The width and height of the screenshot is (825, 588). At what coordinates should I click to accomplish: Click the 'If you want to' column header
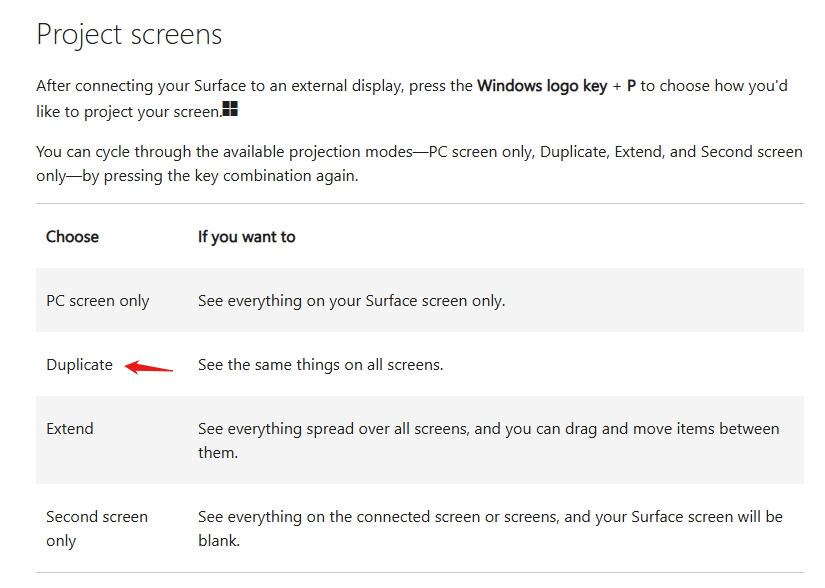tap(246, 237)
